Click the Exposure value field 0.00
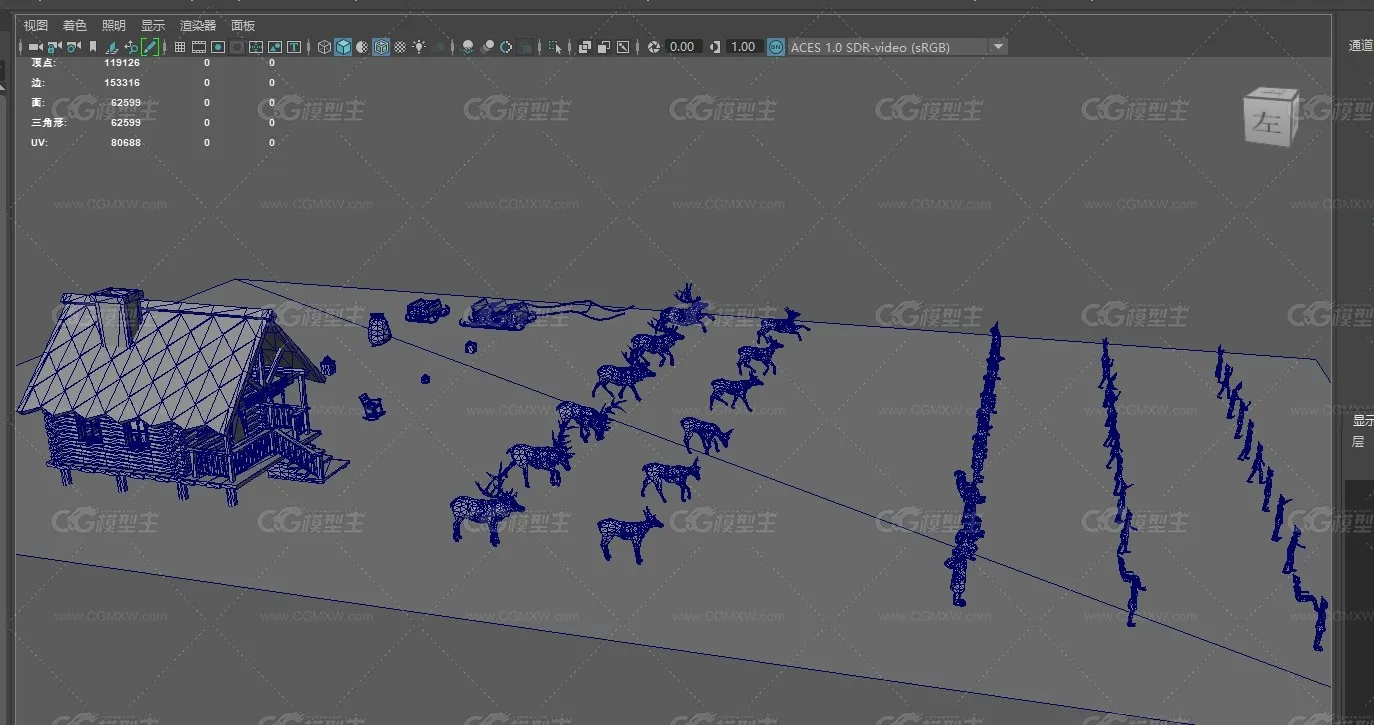This screenshot has height=725, width=1374. click(682, 47)
